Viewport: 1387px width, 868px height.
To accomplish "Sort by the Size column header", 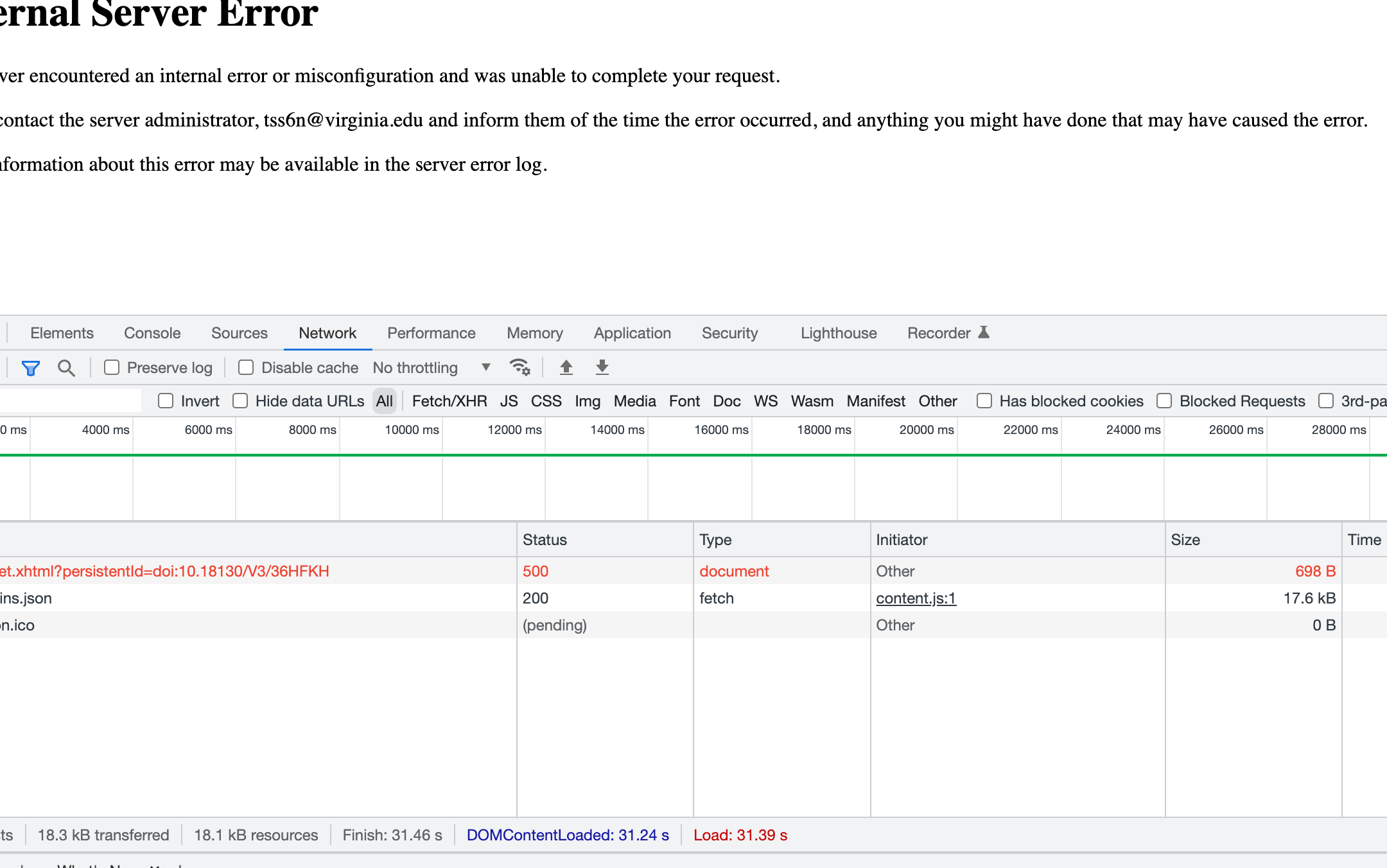I will pyautogui.click(x=1185, y=540).
